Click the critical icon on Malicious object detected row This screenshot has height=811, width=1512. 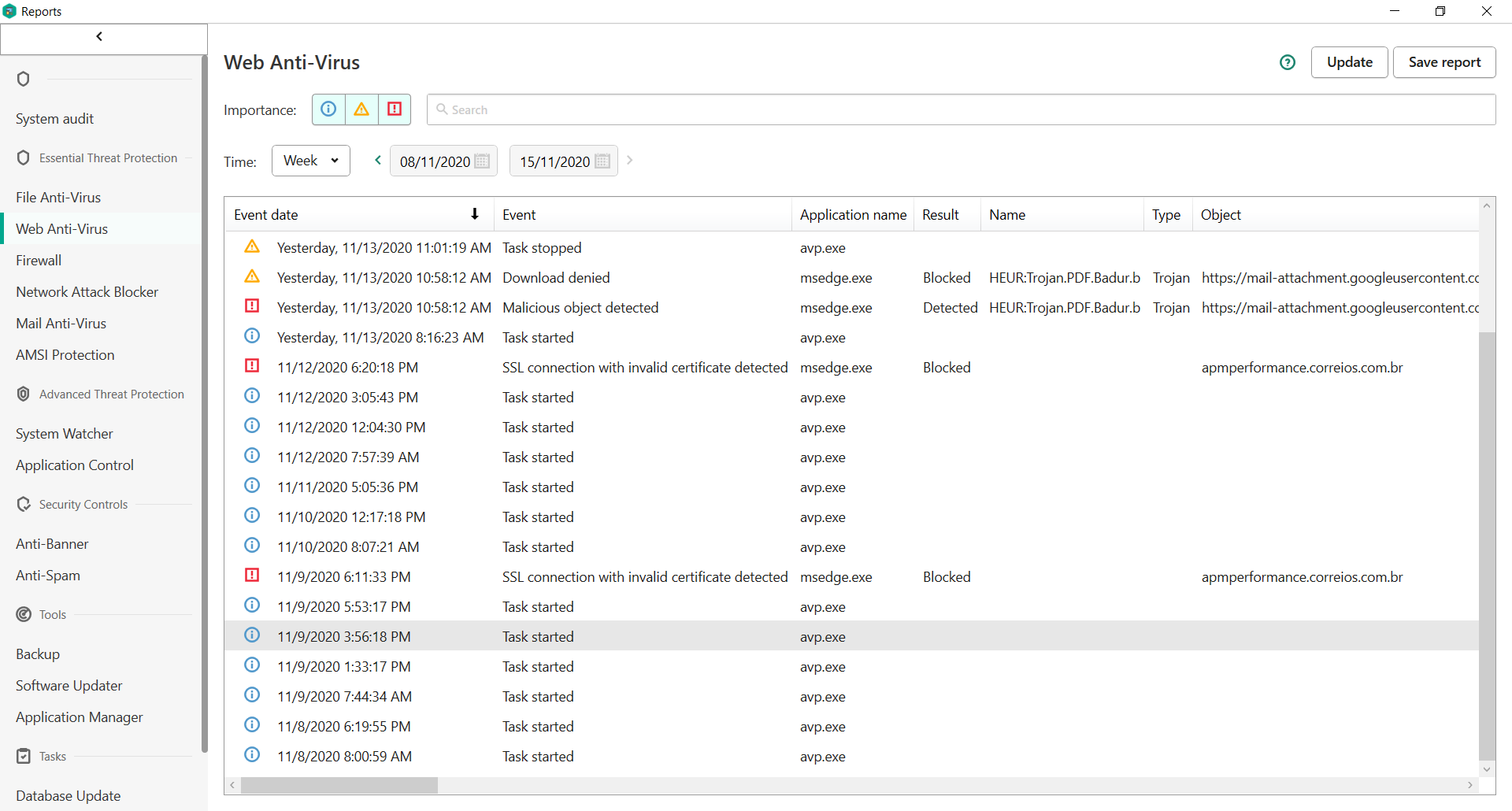(x=252, y=306)
